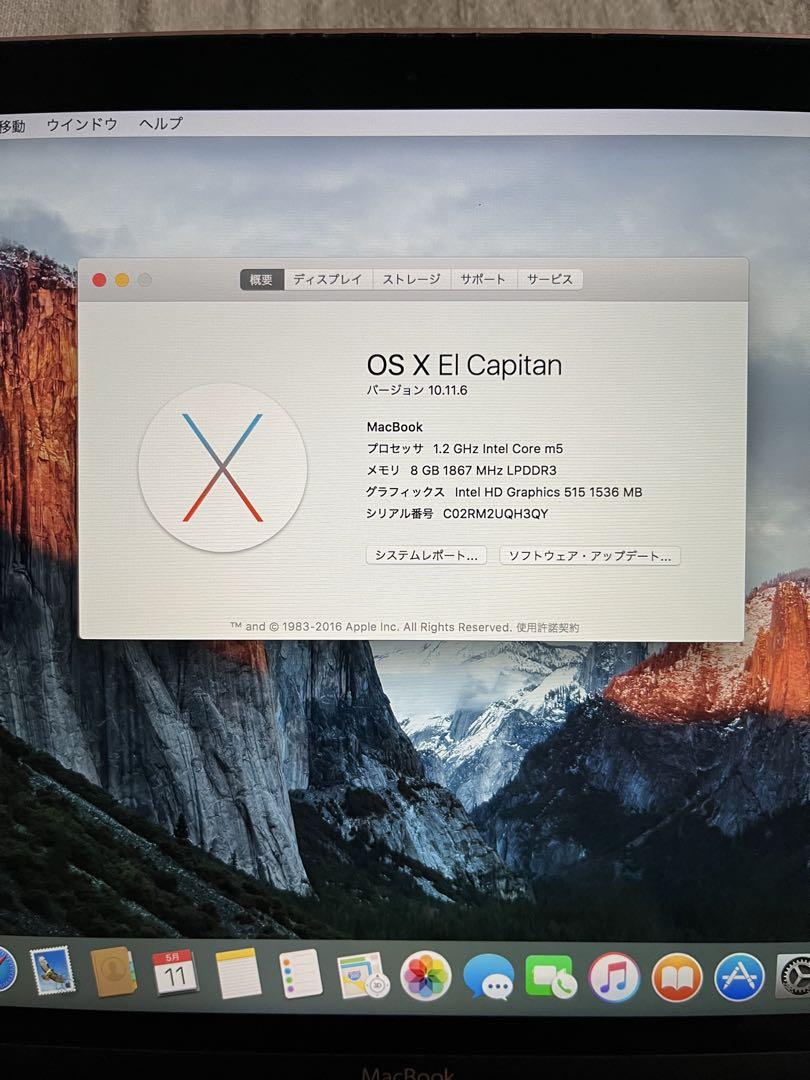This screenshot has width=810, height=1080.
Task: Open the Reminders app in the Dock
Action: pos(301,973)
